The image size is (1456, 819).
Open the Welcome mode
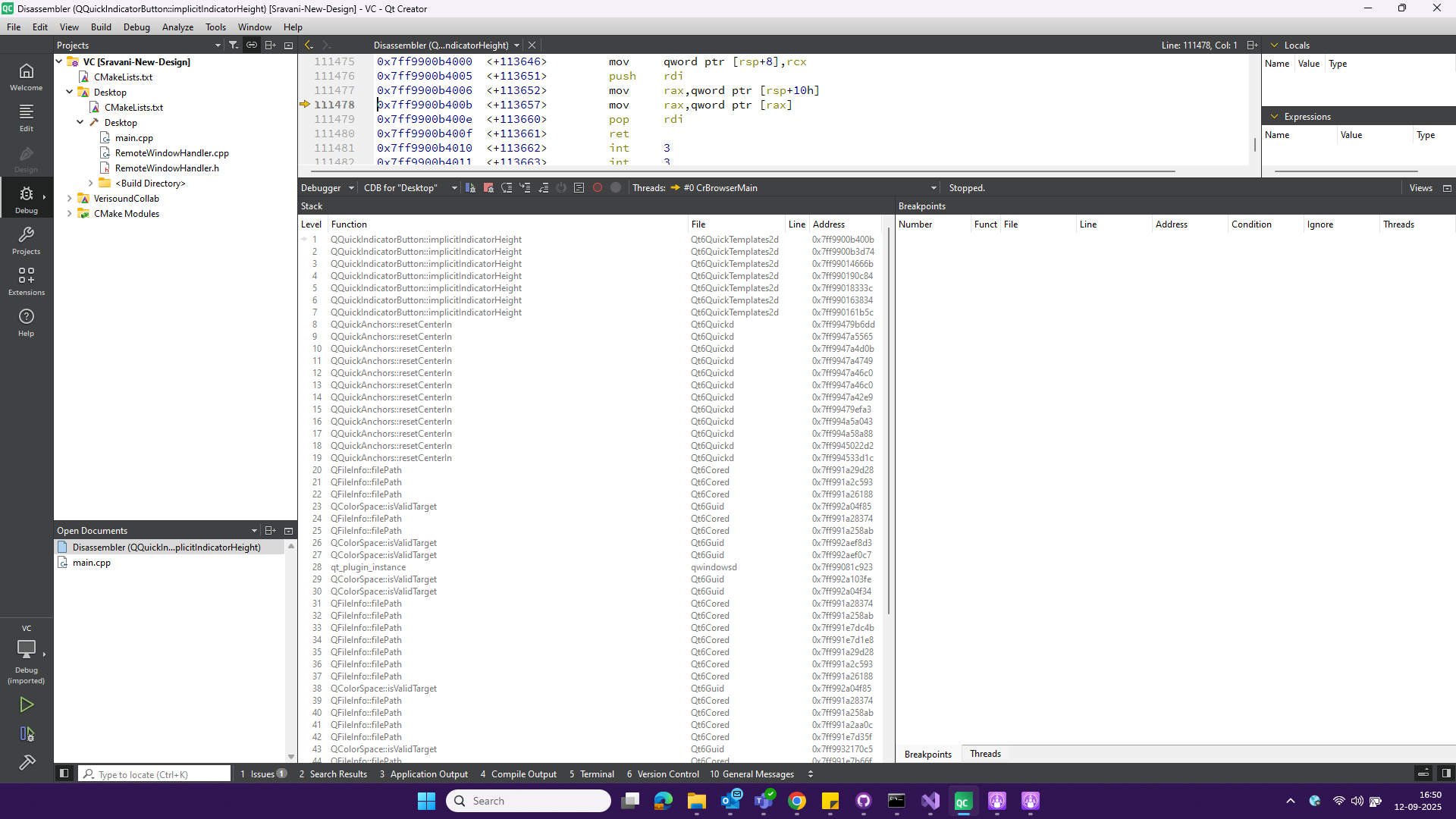click(27, 77)
